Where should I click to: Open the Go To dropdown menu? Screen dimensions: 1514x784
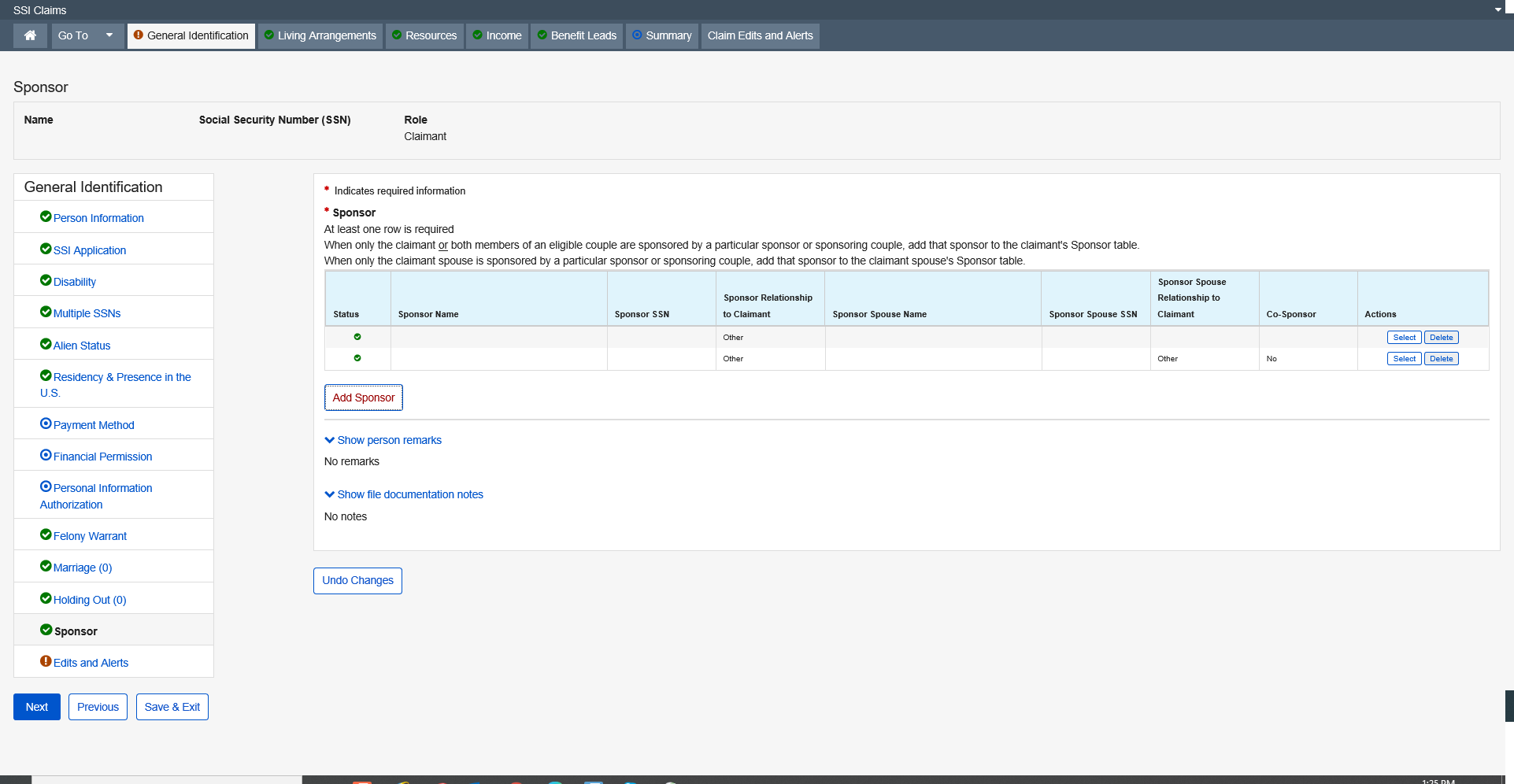(x=87, y=35)
